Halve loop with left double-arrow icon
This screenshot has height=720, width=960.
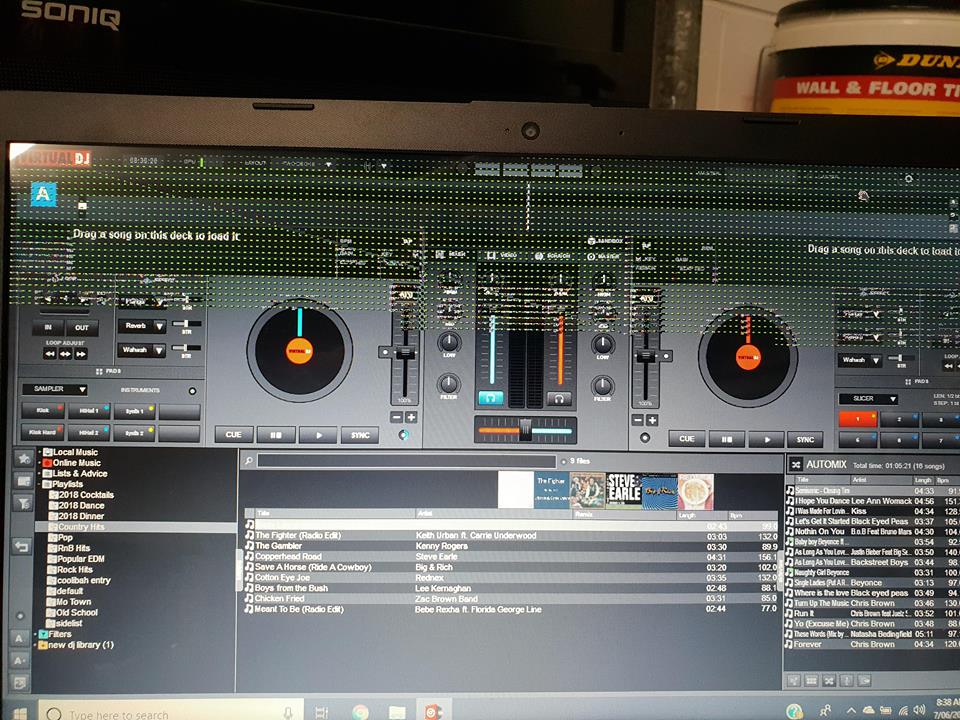(x=50, y=354)
